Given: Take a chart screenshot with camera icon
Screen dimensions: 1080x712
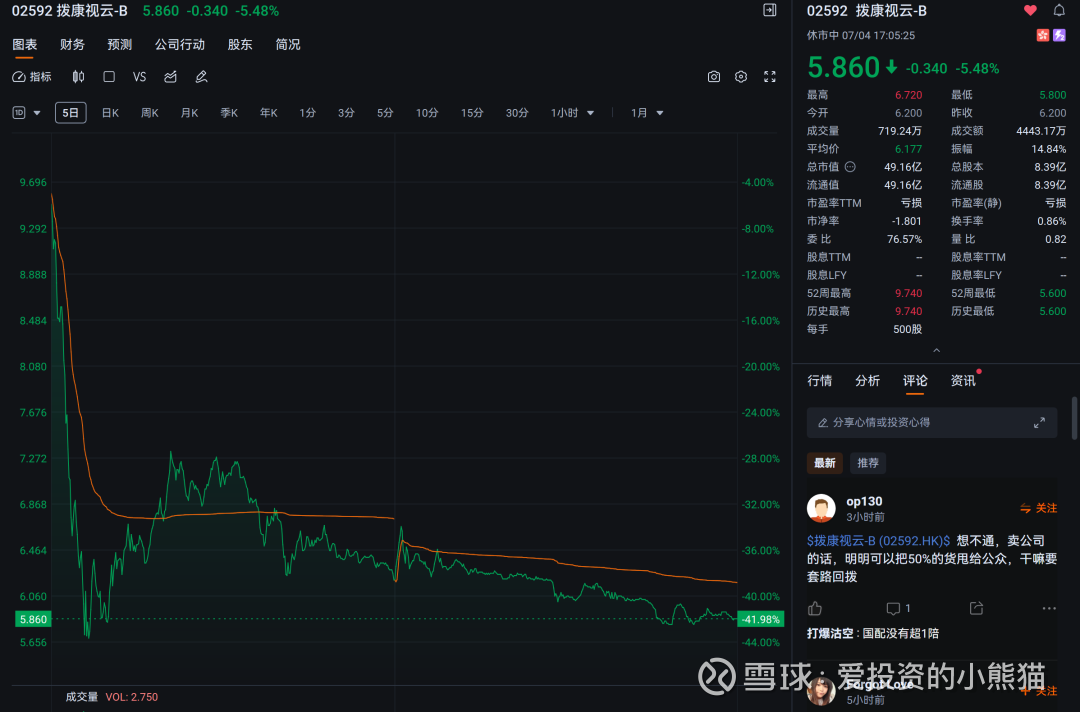Looking at the screenshot, I should (x=714, y=77).
